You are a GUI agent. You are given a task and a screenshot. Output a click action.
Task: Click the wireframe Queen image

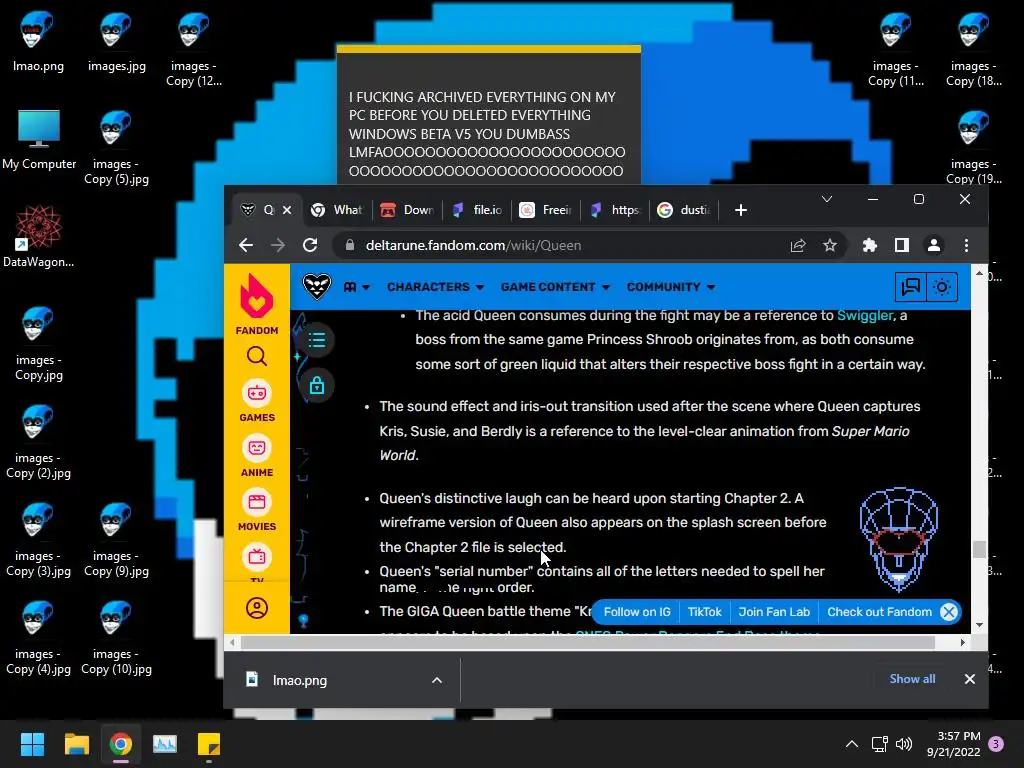pos(899,539)
